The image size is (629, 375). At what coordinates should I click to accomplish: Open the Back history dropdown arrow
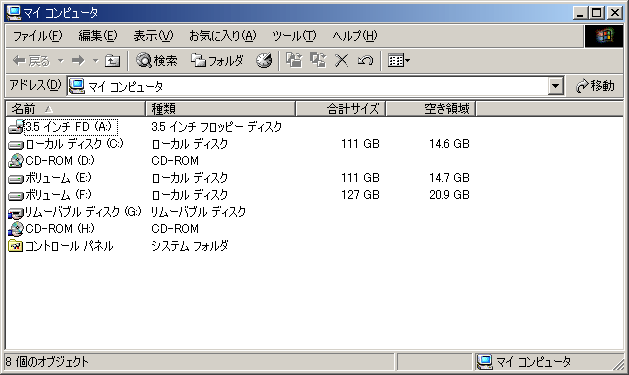tap(61, 61)
